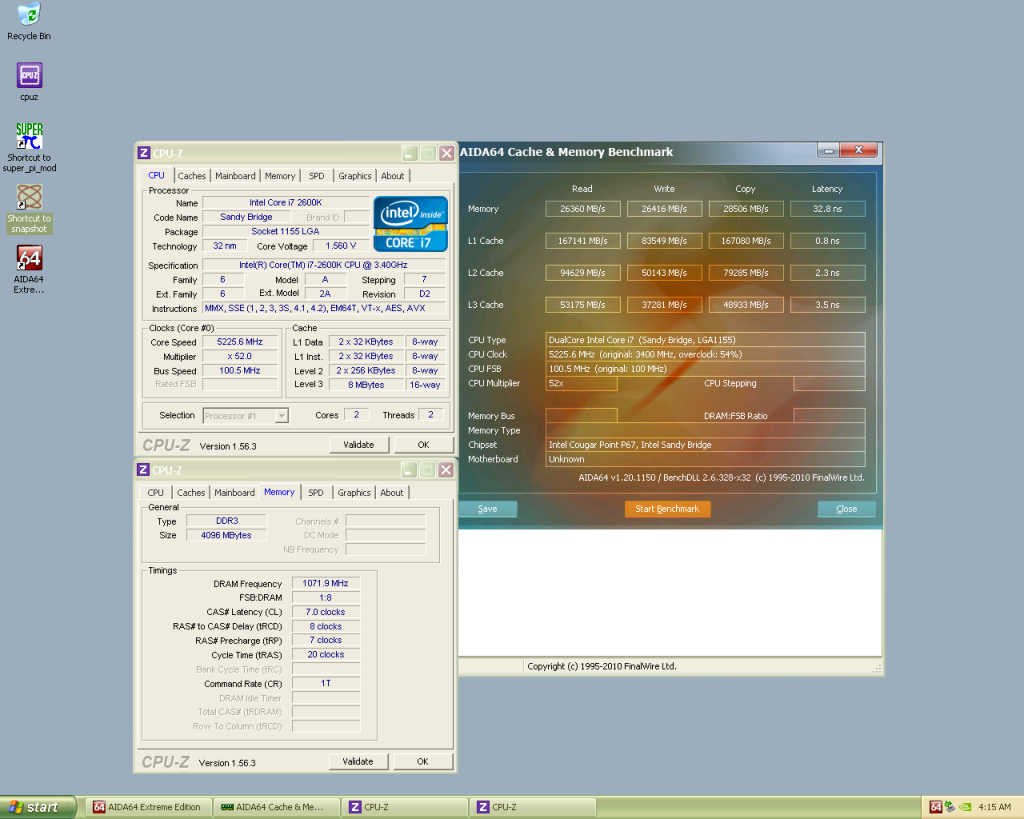This screenshot has width=1024, height=819.
Task: Click the Core Speed value 5225.6 MHz
Action: pos(240,342)
